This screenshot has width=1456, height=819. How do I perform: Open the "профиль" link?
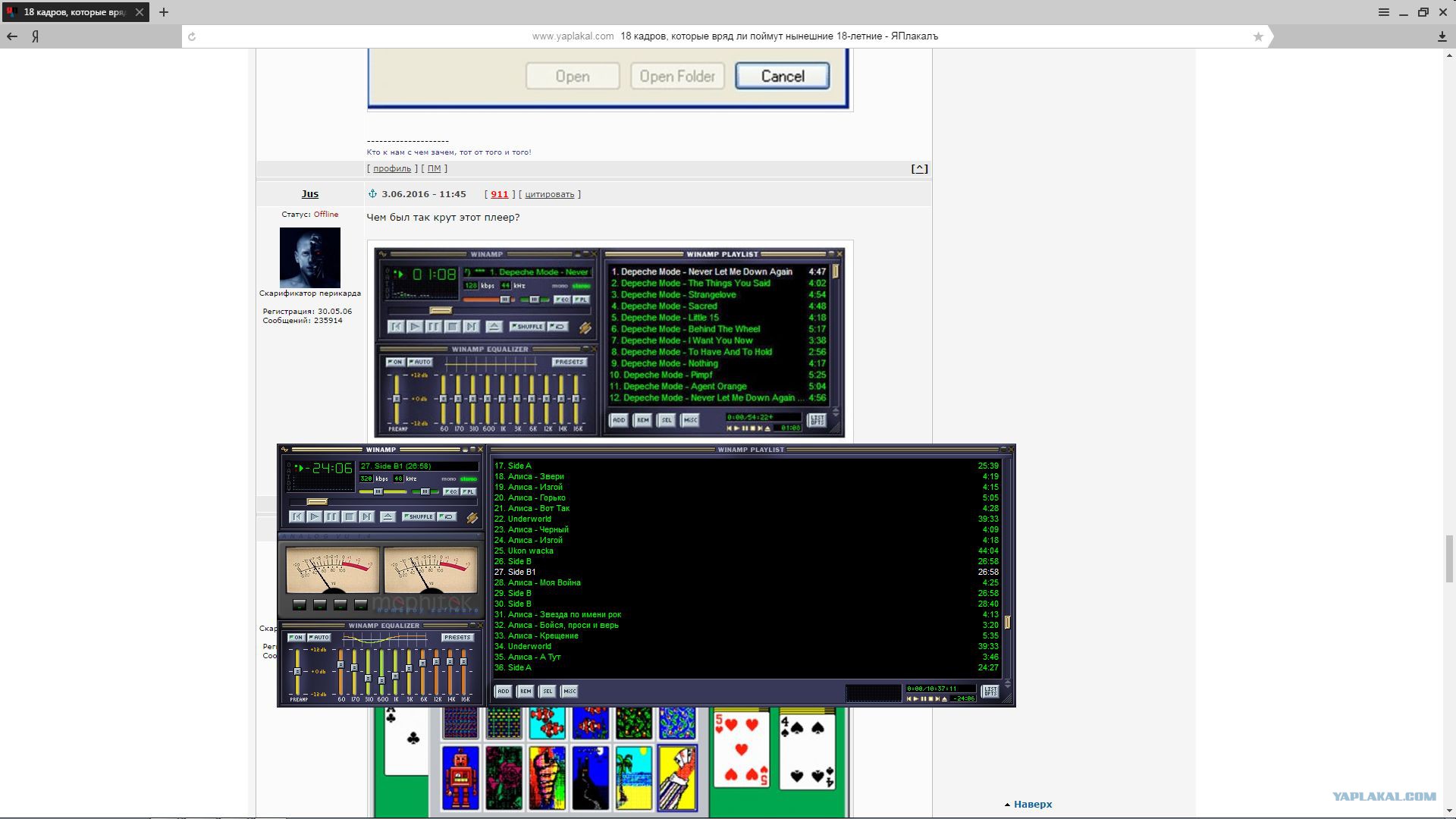[392, 168]
